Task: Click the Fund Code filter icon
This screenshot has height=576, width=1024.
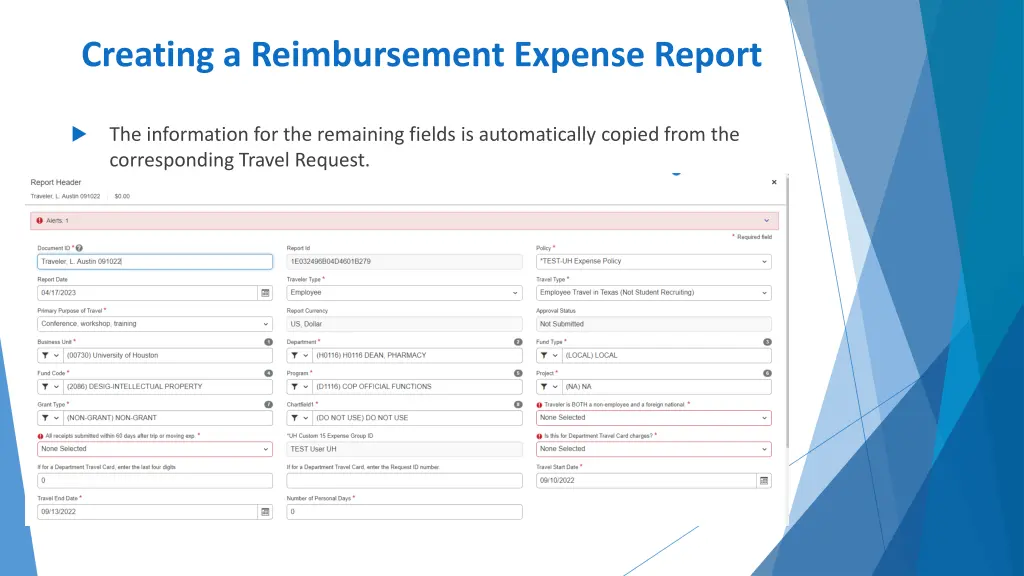Action: click(45, 387)
